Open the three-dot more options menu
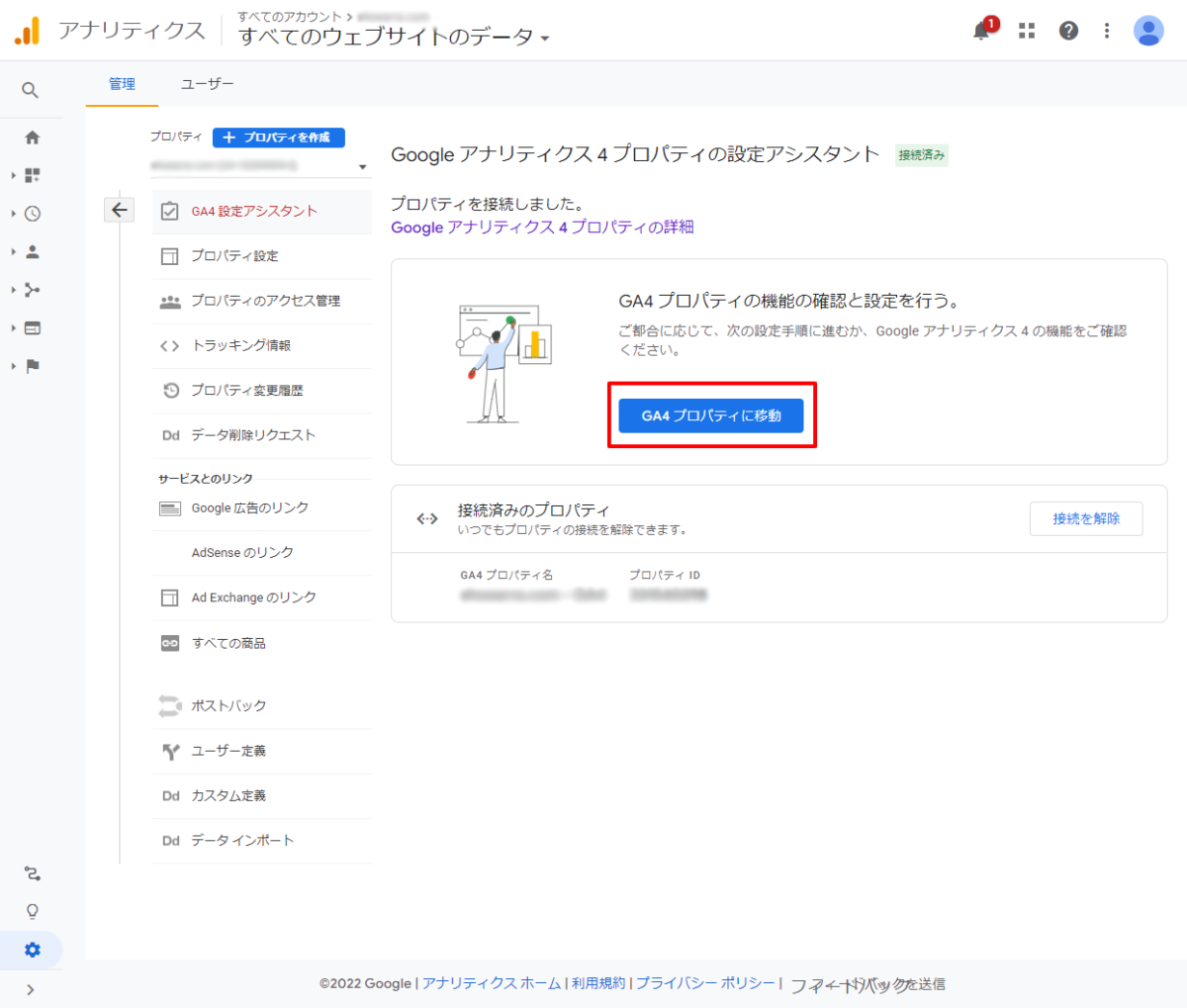This screenshot has width=1187, height=1008. coord(1107,31)
